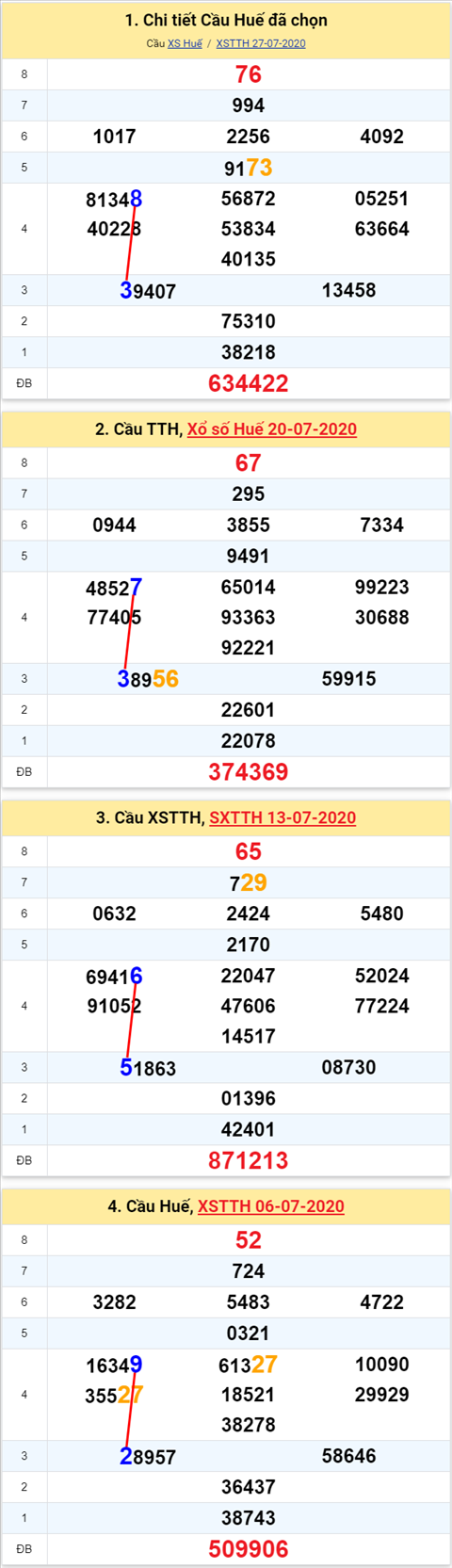The image size is (452, 1568).
Task: Click the number 28957
Action: point(148,1457)
